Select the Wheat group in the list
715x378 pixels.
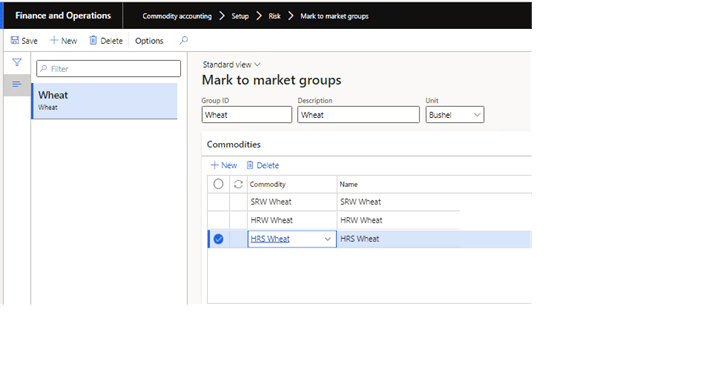pyautogui.click(x=104, y=101)
